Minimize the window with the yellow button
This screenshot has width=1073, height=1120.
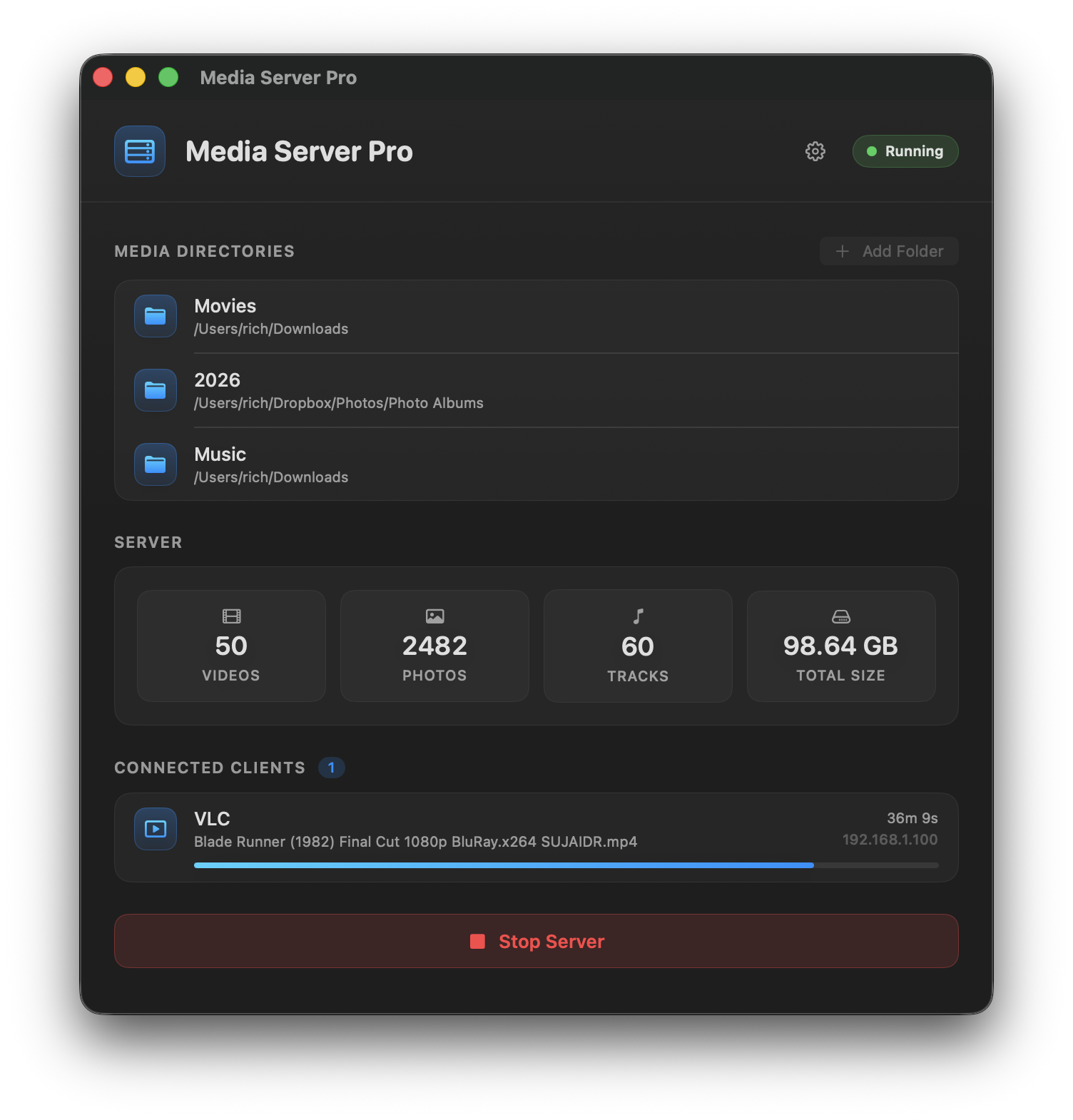point(136,77)
